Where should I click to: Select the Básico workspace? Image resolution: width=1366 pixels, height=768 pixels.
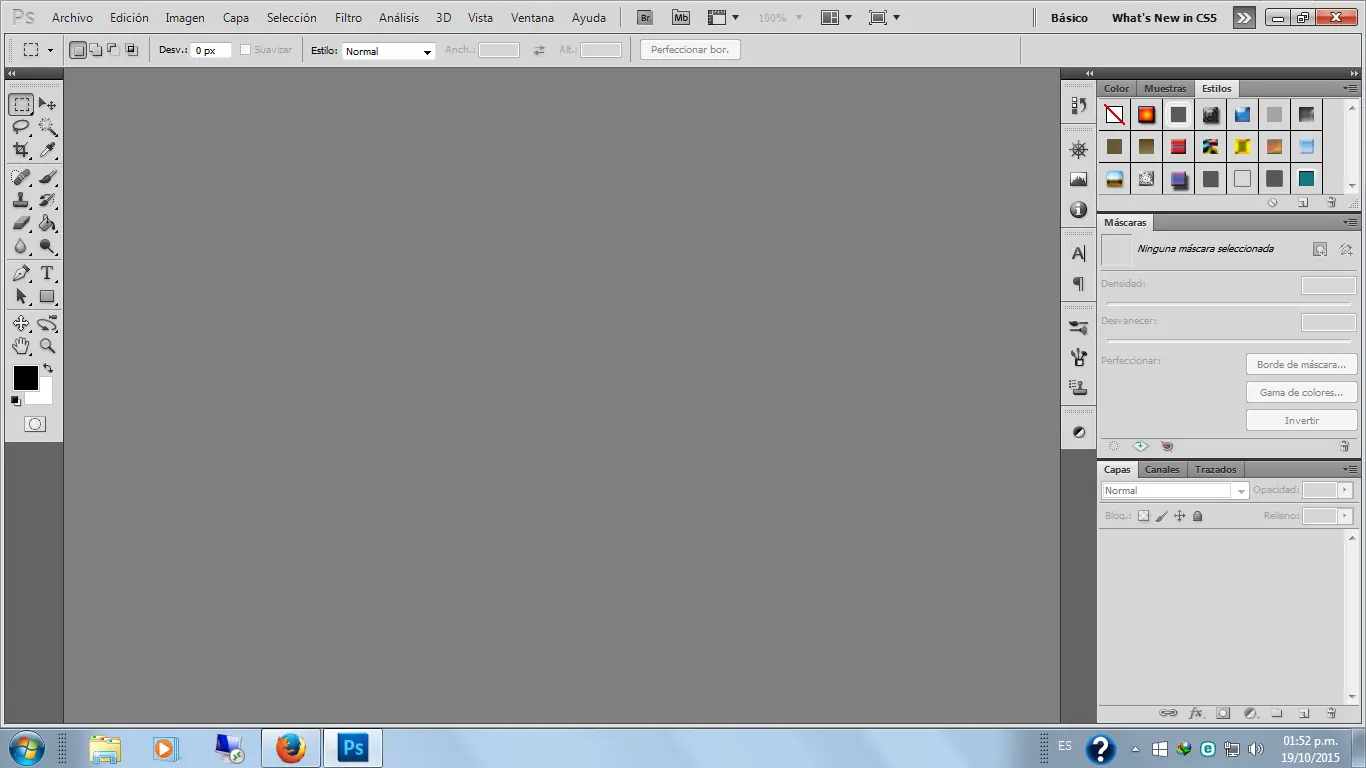pos(1069,18)
